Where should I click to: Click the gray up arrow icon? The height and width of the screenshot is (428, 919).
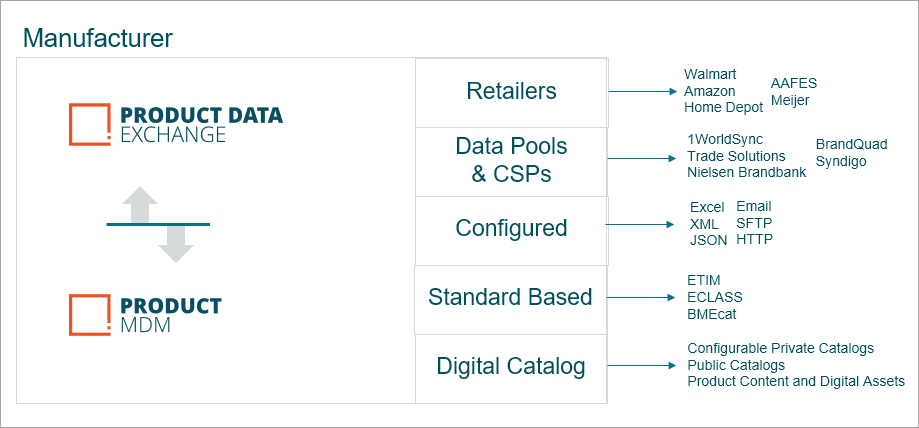(140, 204)
